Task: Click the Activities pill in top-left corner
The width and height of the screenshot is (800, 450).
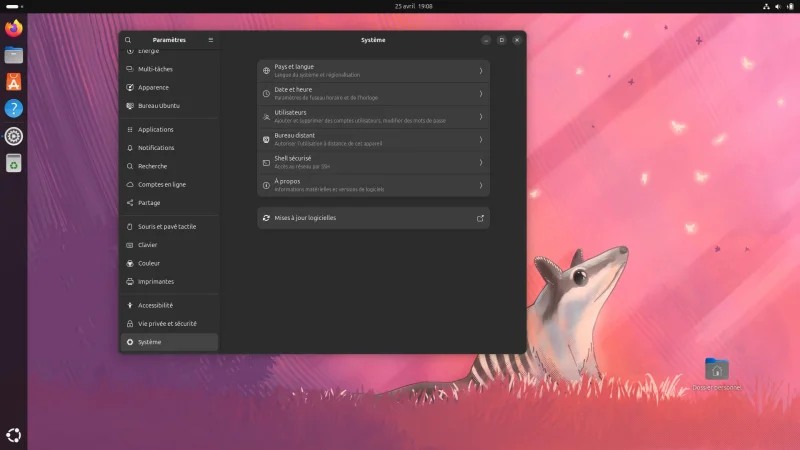Action: coord(14,6)
